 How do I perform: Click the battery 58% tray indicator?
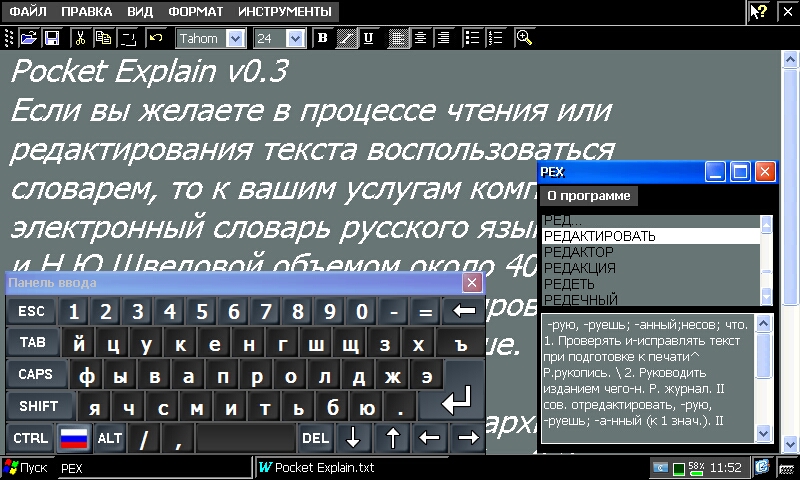[x=696, y=468]
